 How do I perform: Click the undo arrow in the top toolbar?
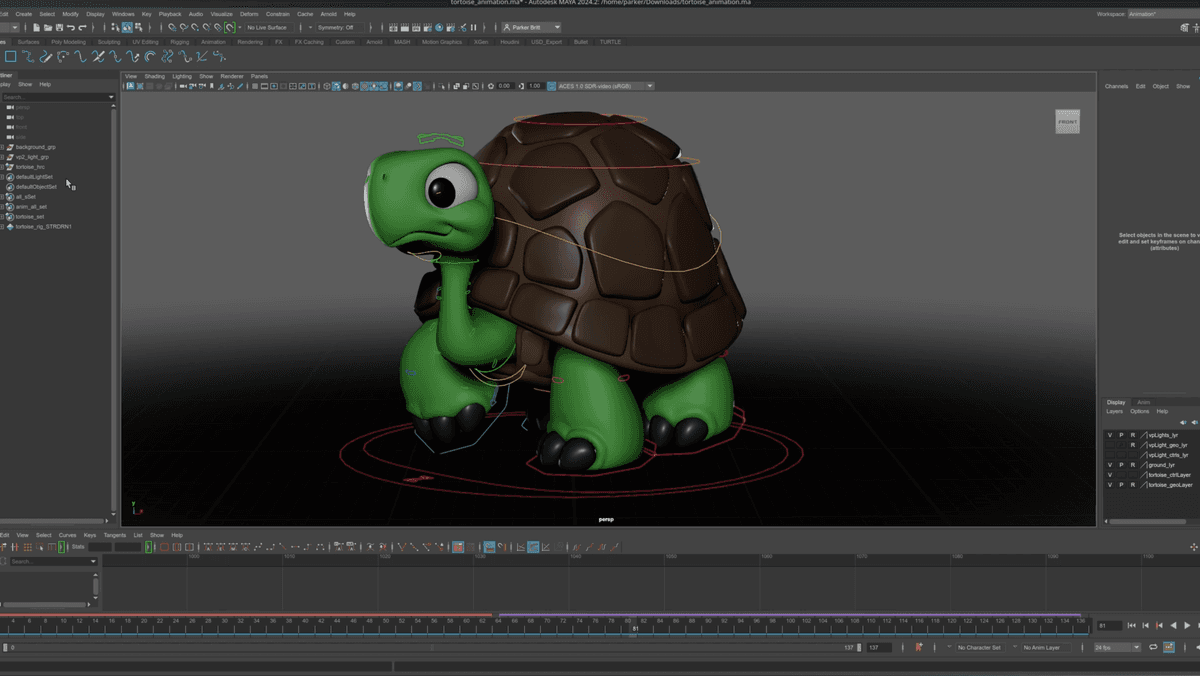click(x=70, y=28)
